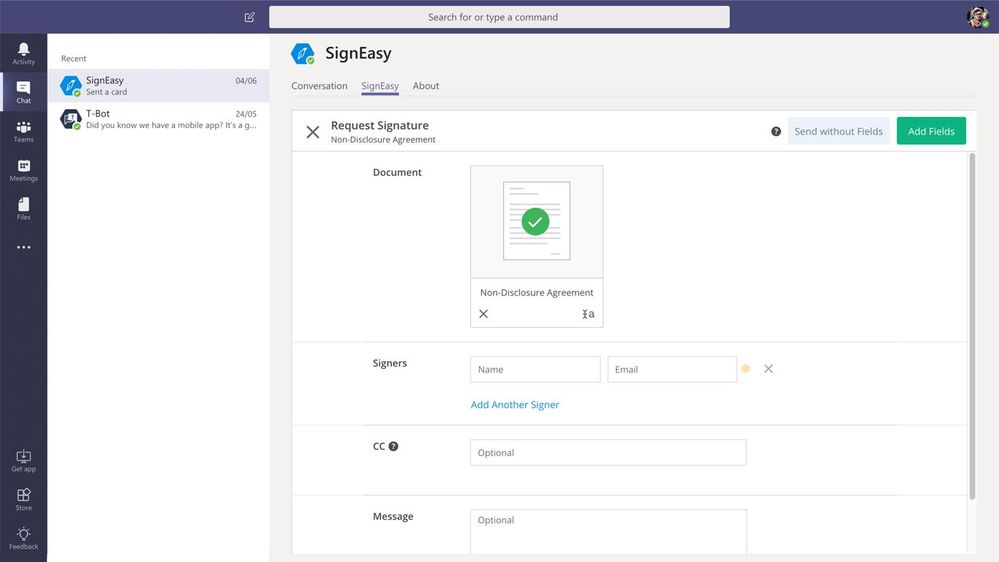Open the About tab
This screenshot has height=562, width=999.
[426, 86]
